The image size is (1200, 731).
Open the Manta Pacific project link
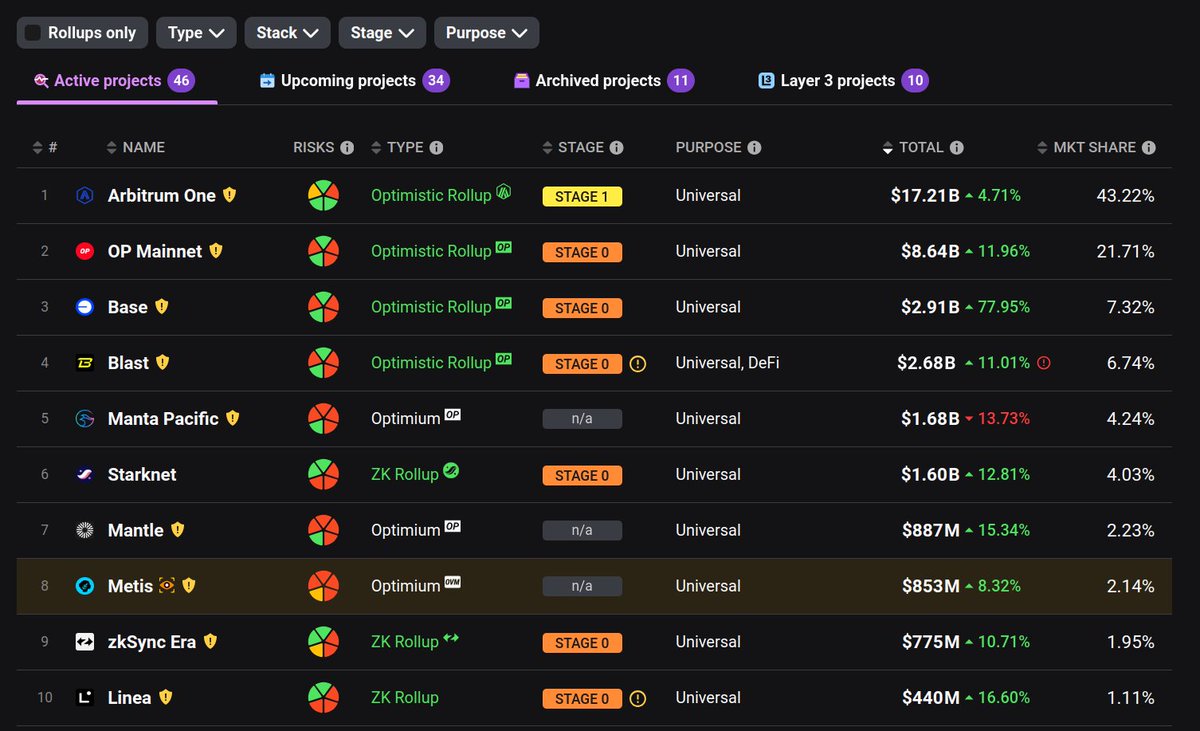(163, 419)
